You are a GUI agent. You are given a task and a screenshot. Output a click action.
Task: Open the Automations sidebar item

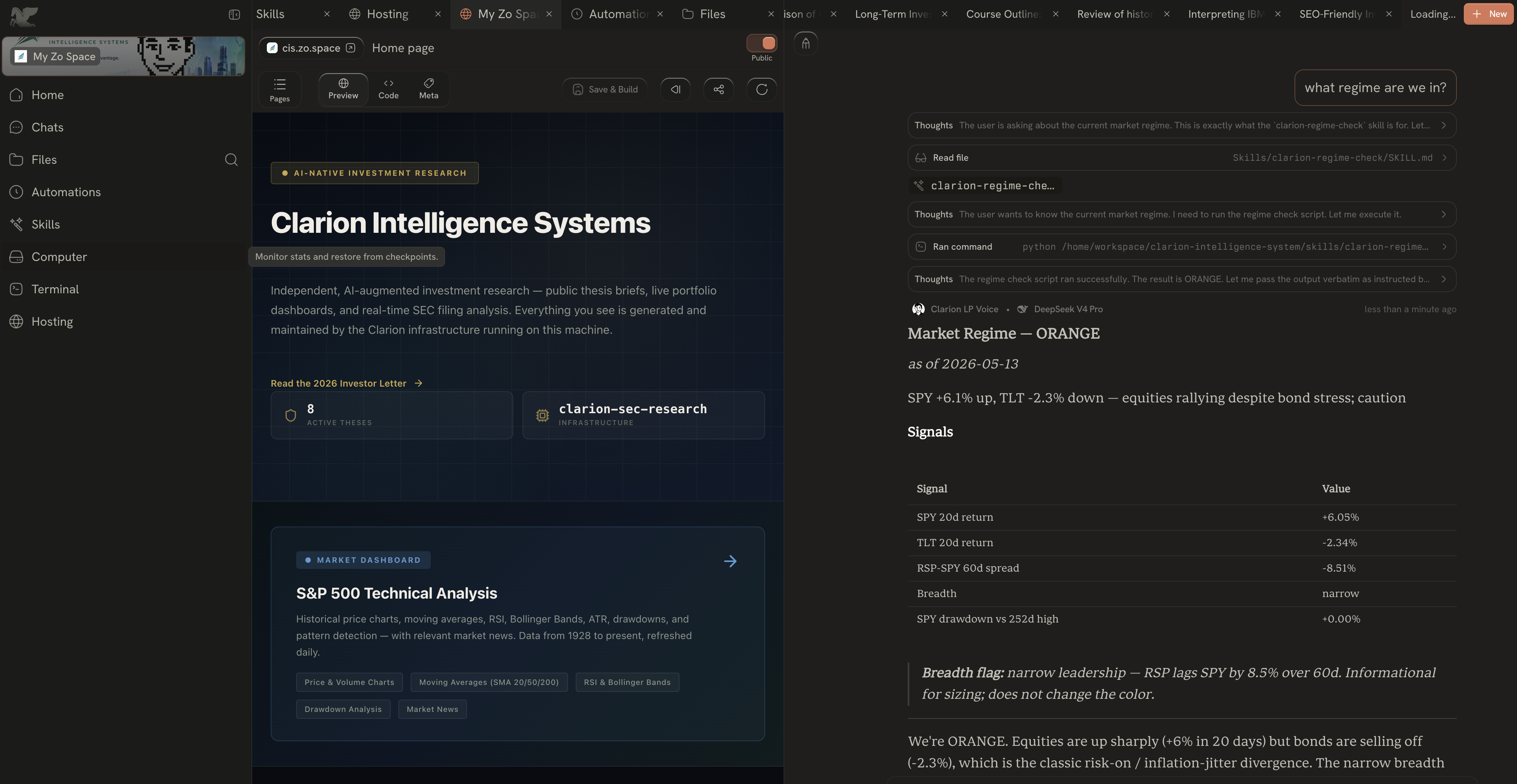[x=66, y=192]
